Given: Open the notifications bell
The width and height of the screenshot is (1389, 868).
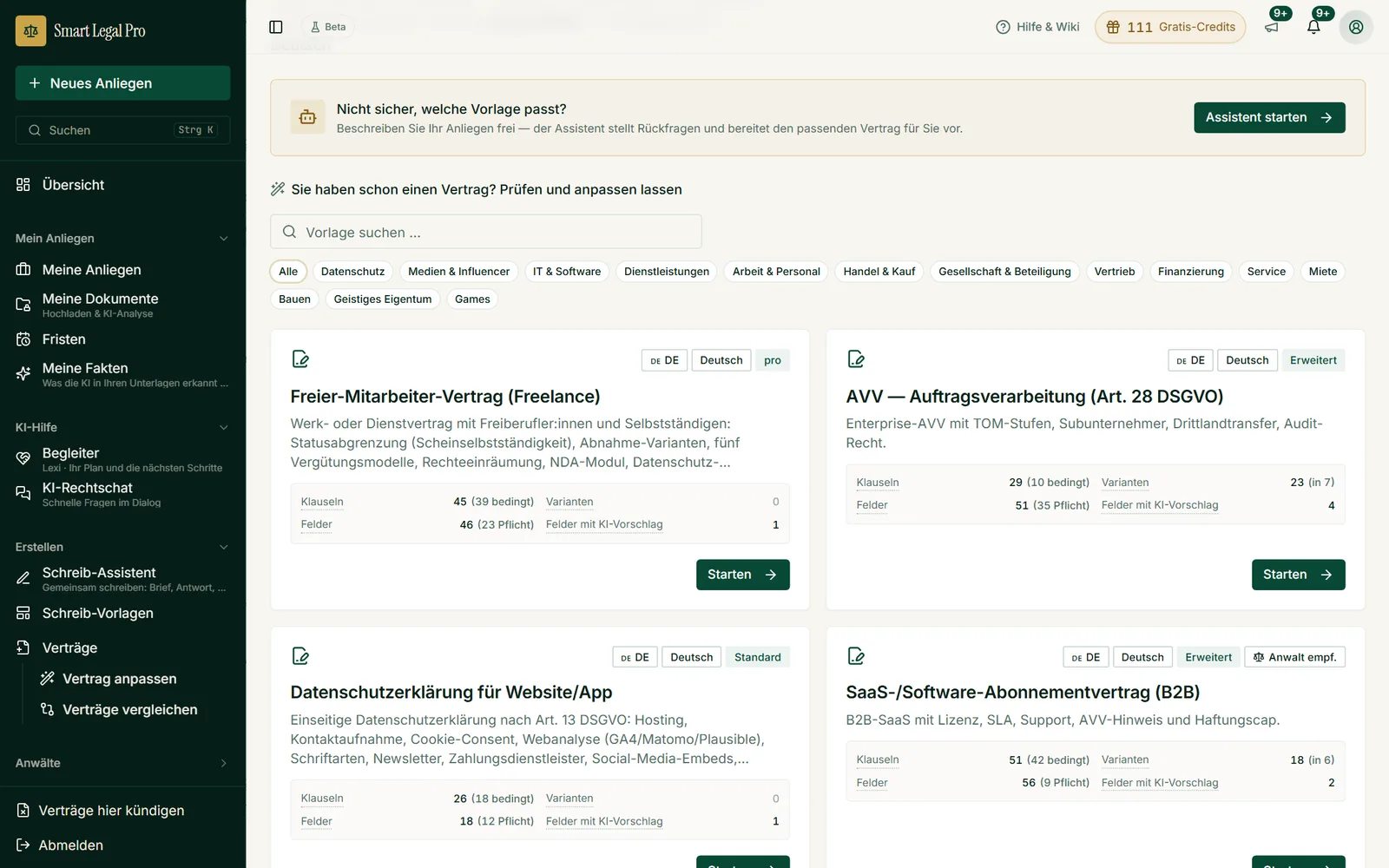Looking at the screenshot, I should pos(1313,27).
